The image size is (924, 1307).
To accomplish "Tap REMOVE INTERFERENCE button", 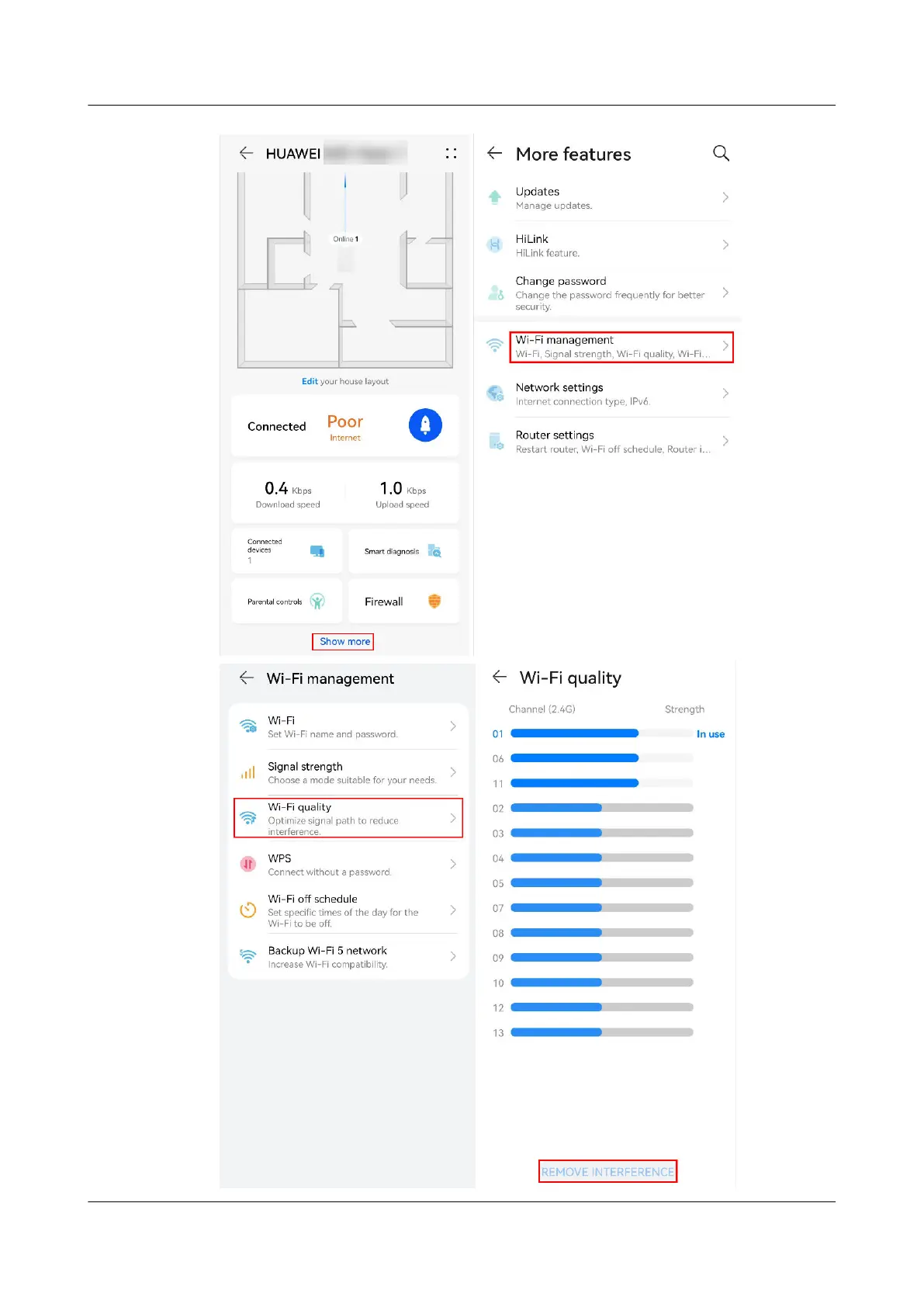I will tap(607, 1171).
